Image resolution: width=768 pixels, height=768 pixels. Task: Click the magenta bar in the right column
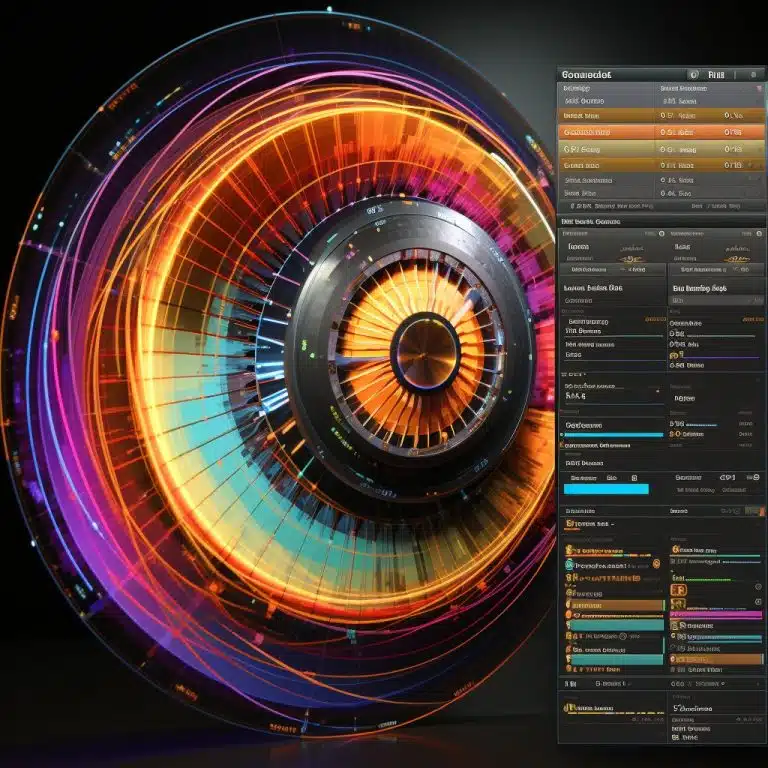(716, 614)
